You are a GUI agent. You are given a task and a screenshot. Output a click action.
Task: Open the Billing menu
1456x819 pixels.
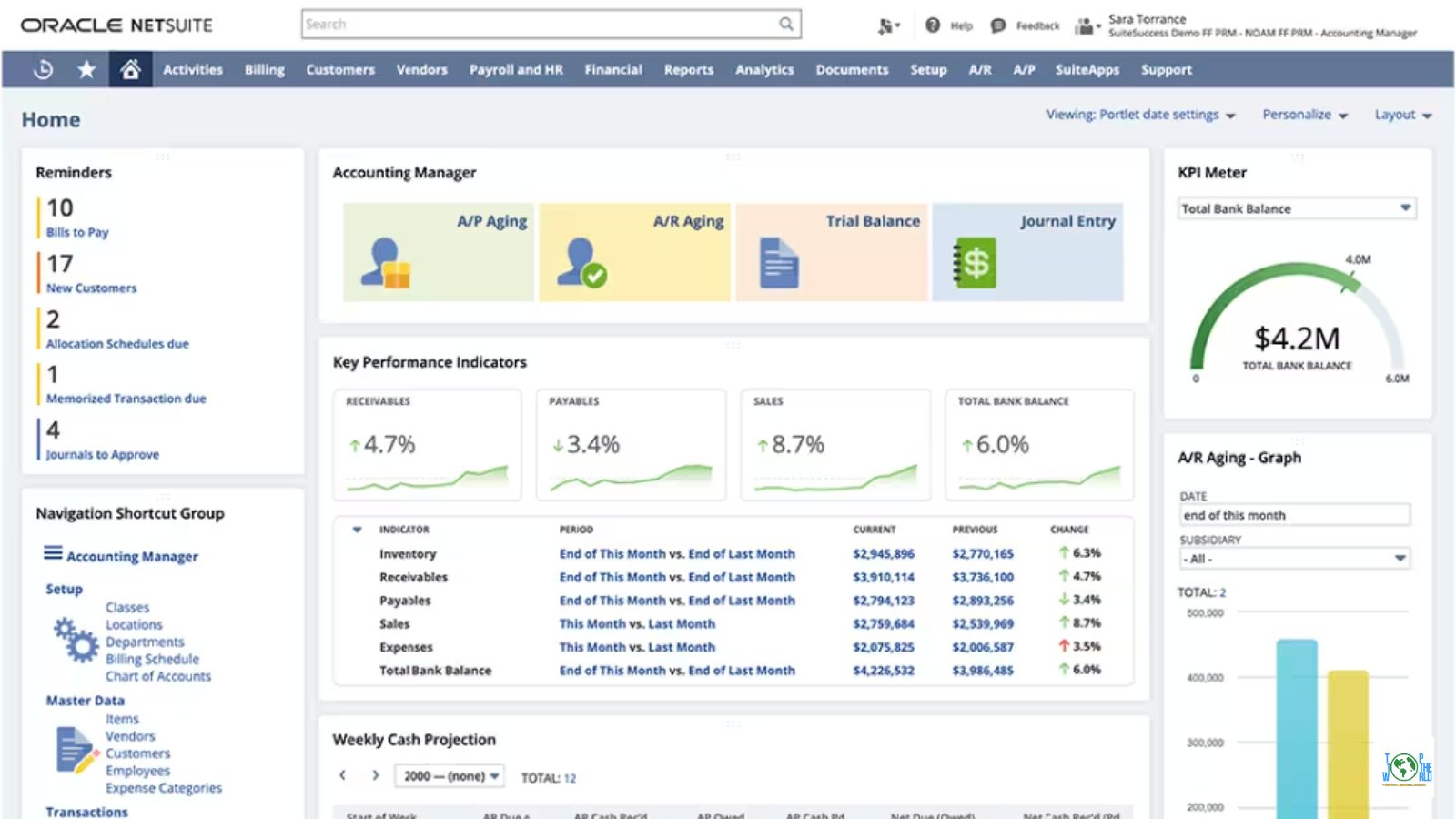[x=264, y=69]
